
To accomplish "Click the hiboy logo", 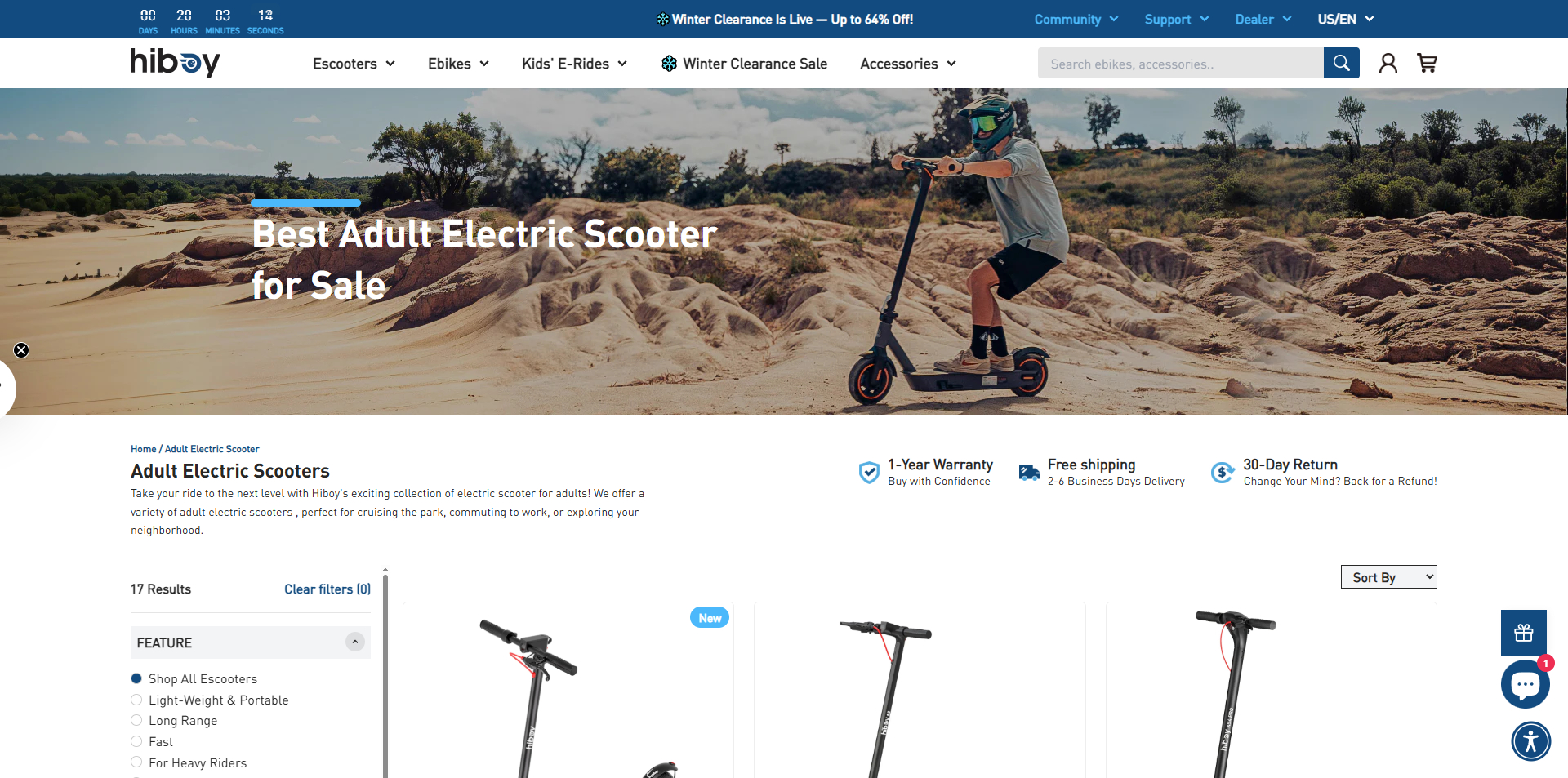I will point(176,62).
